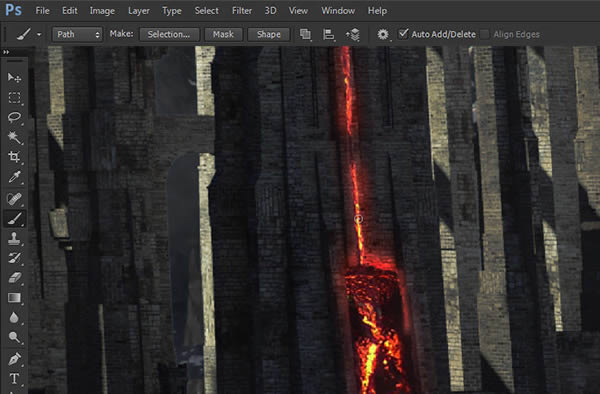
Task: Open the Path alignment icon
Action: pos(329,34)
